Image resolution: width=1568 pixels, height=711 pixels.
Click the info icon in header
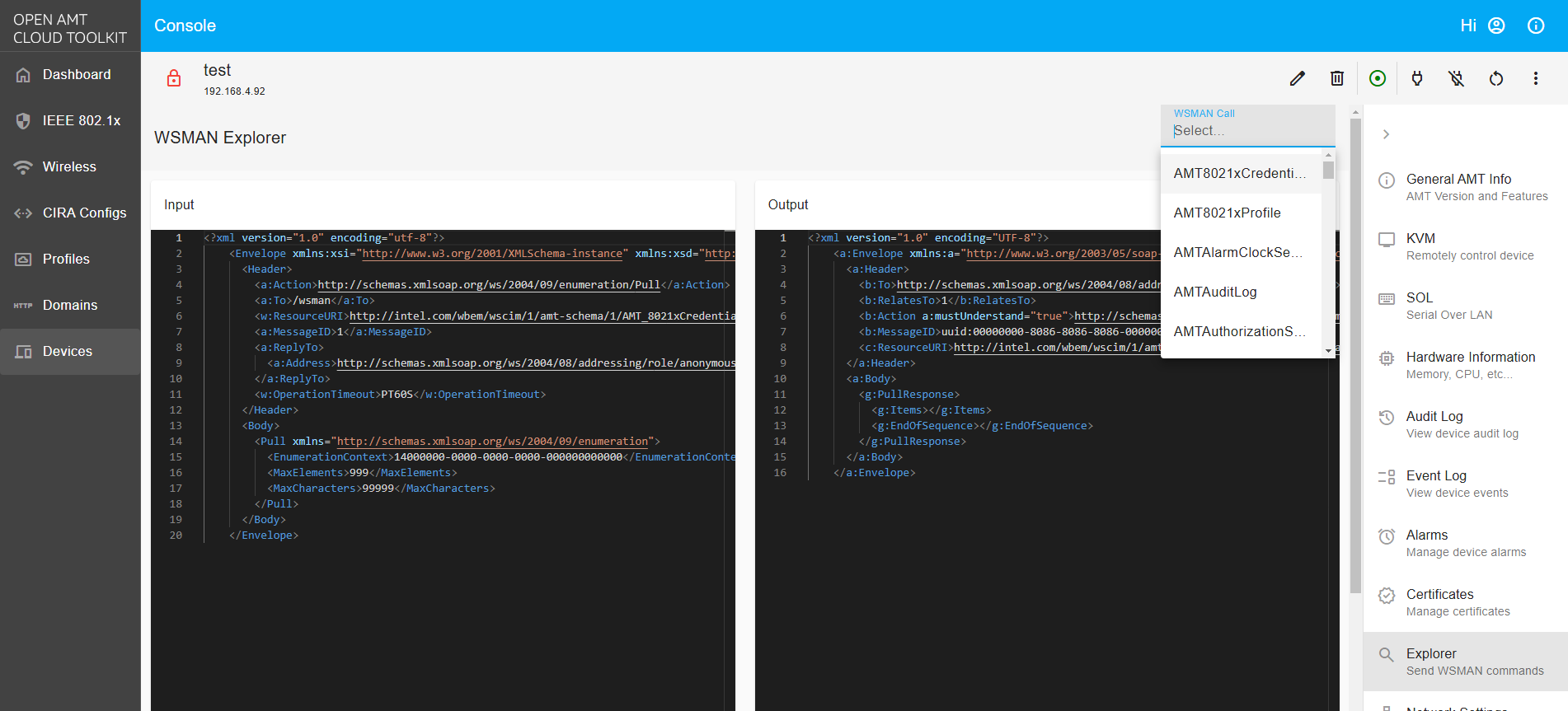(1536, 26)
